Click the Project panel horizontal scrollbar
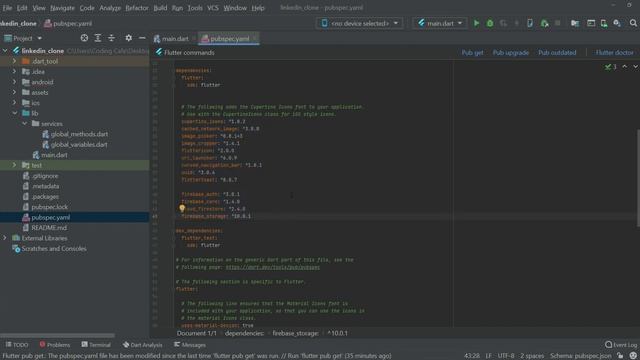Screen dimensions: 640x360 point(57,336)
